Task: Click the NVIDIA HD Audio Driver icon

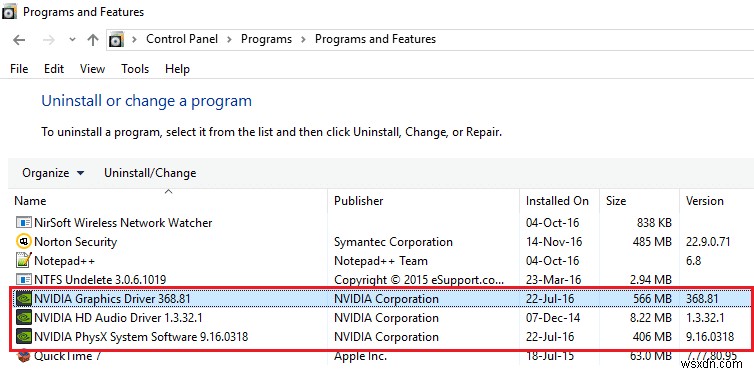Action: tap(24, 317)
